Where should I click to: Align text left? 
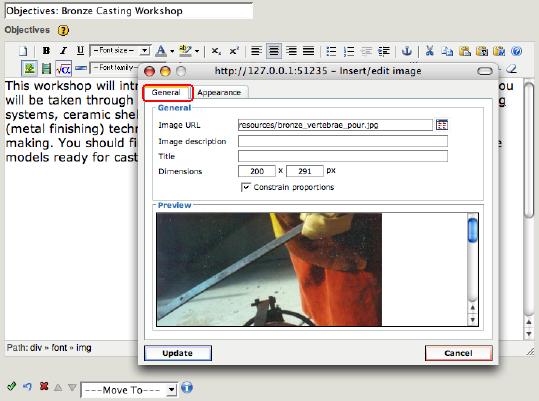coord(256,51)
